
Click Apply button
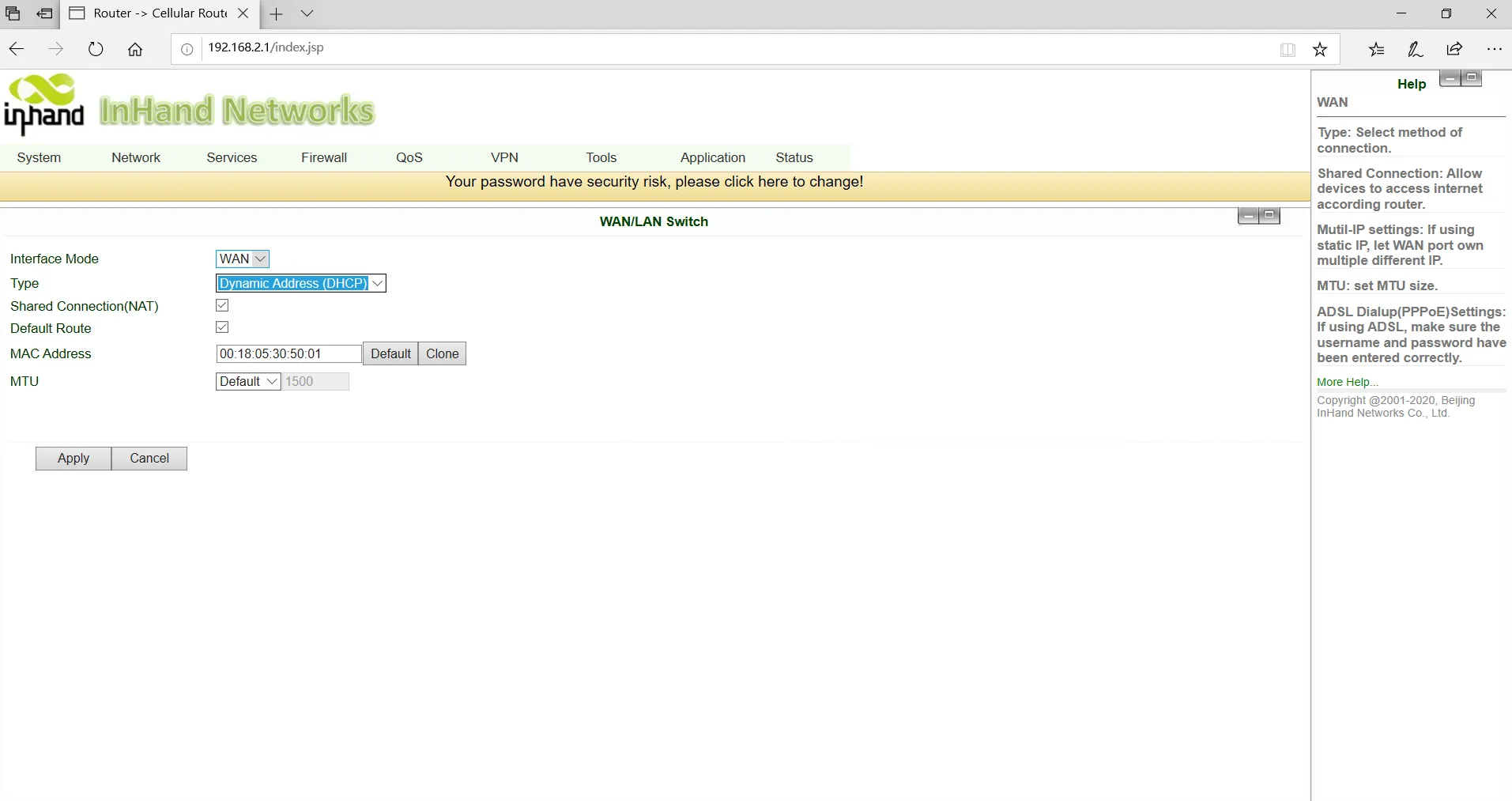click(74, 459)
